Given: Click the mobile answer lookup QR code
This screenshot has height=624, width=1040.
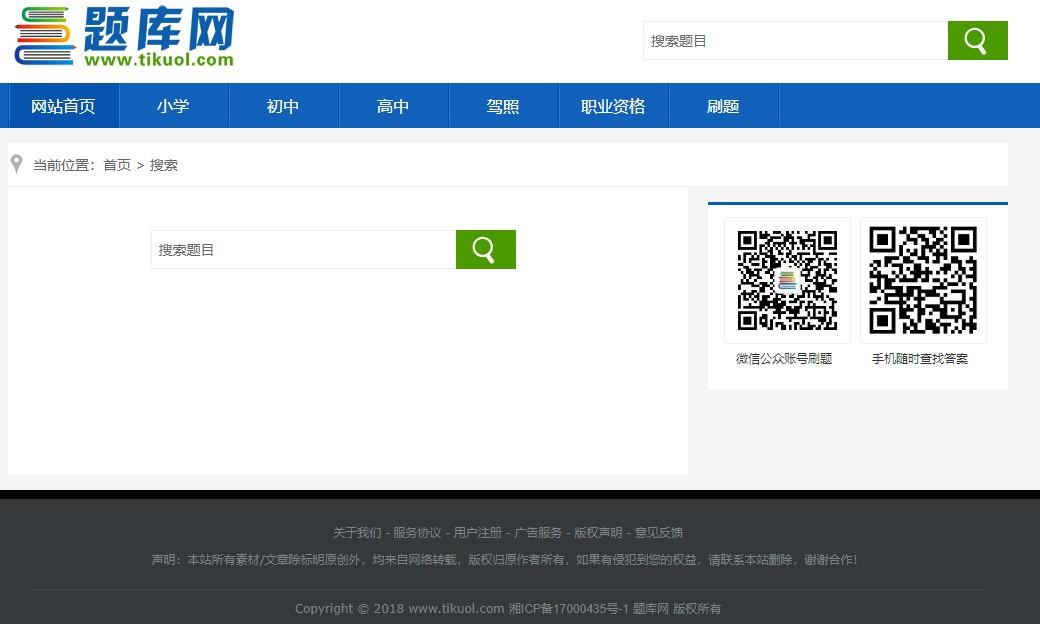Looking at the screenshot, I should tap(922, 280).
